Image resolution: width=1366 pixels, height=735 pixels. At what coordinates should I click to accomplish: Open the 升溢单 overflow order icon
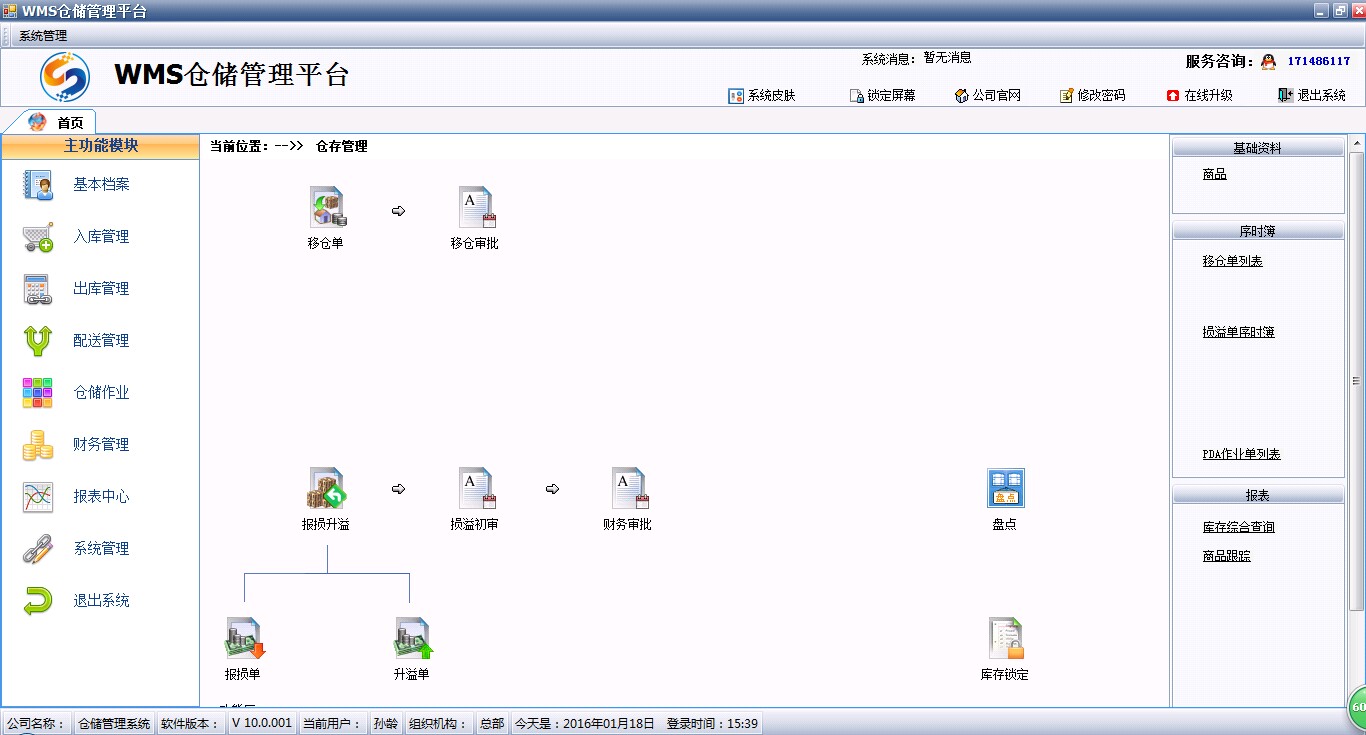tap(411, 639)
